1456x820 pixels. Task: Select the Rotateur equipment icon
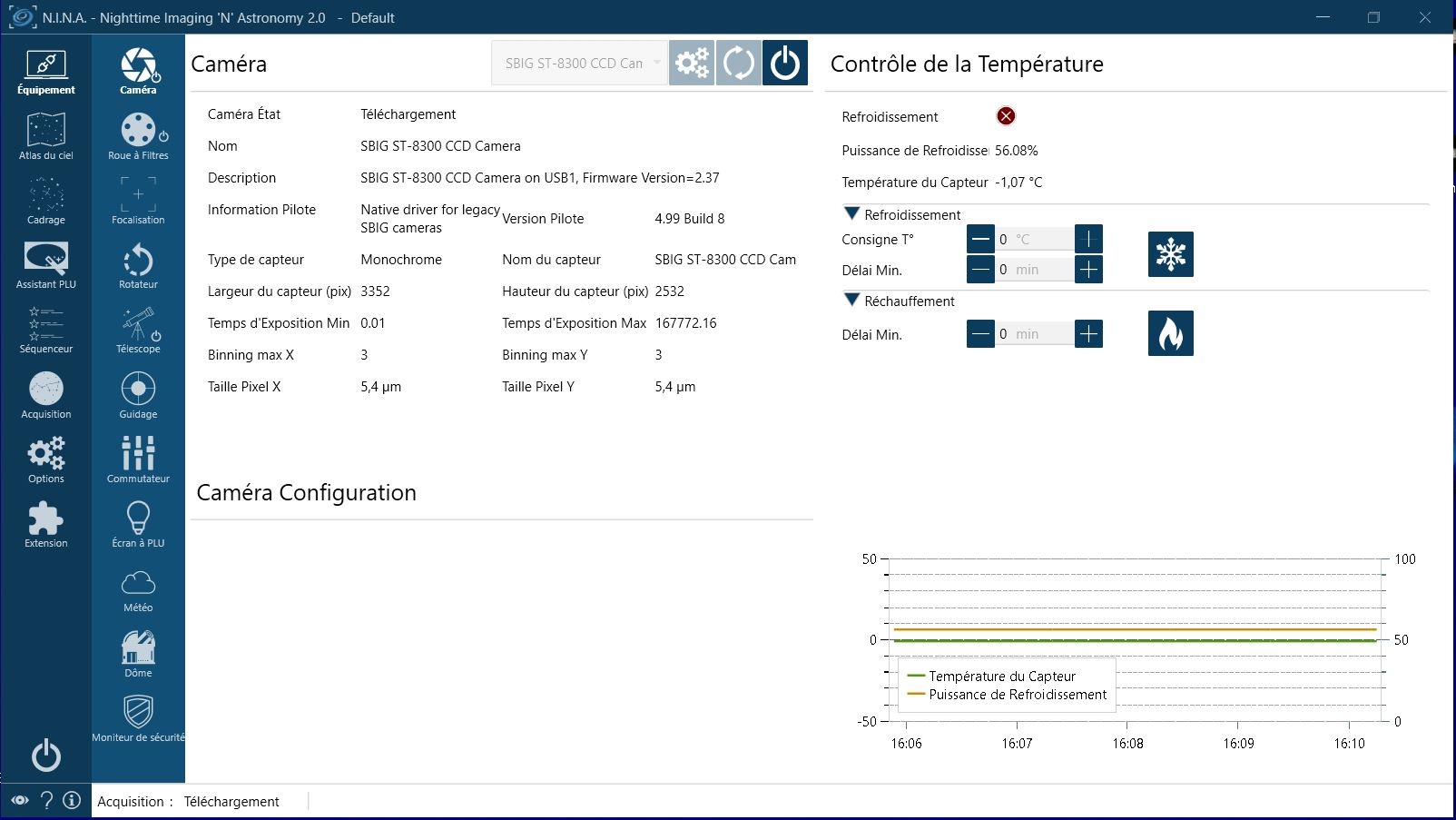138,266
